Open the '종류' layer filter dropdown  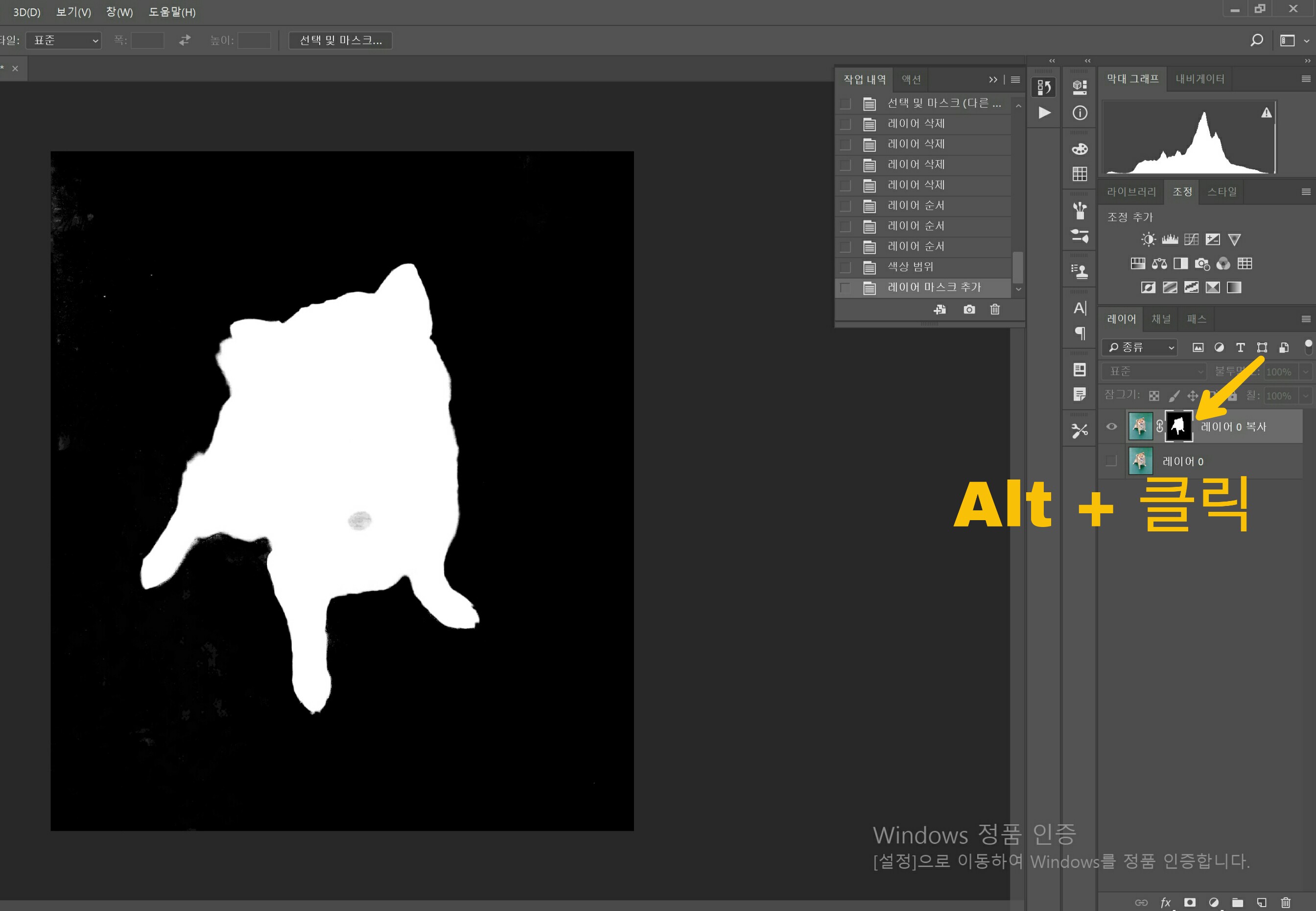click(1140, 347)
